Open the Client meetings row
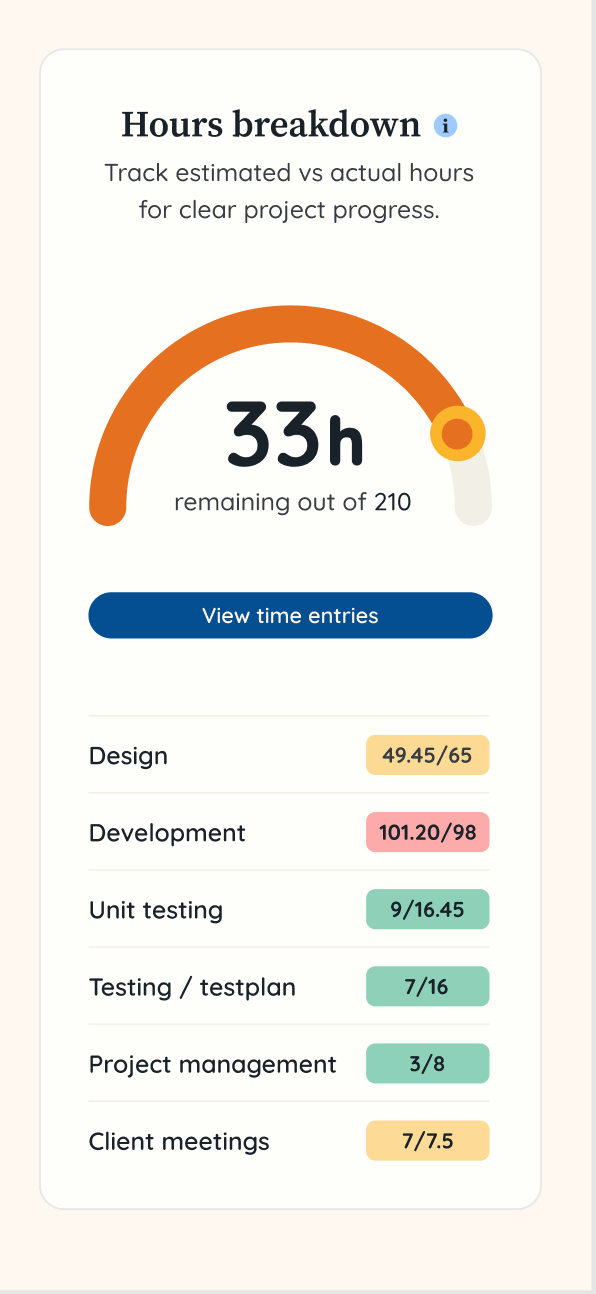This screenshot has width=596, height=1294. pos(289,1141)
